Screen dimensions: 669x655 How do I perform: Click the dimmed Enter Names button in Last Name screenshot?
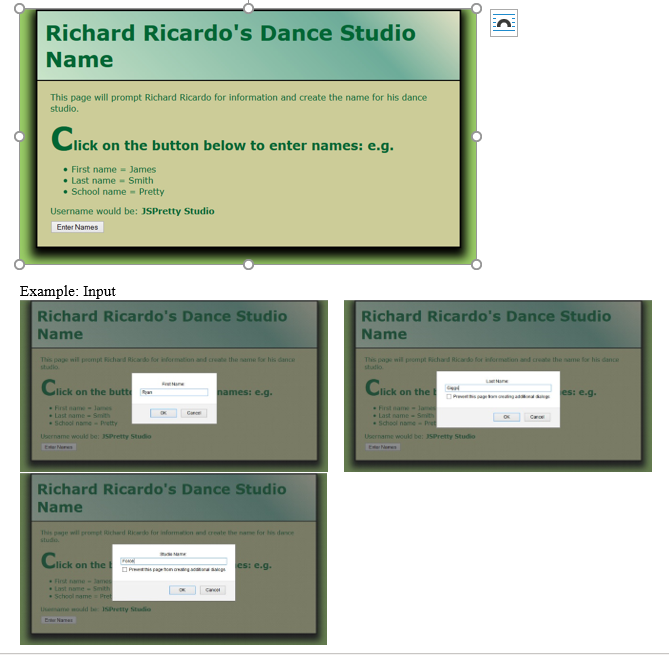click(383, 447)
